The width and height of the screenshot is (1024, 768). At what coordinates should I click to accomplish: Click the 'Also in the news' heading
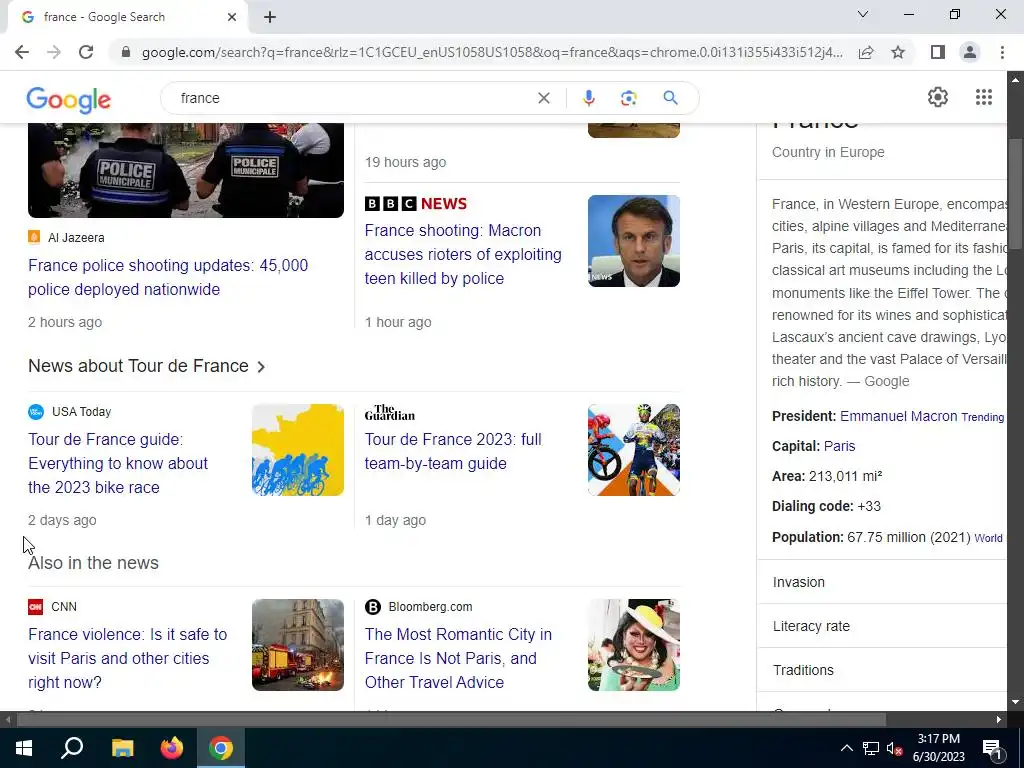coord(93,562)
